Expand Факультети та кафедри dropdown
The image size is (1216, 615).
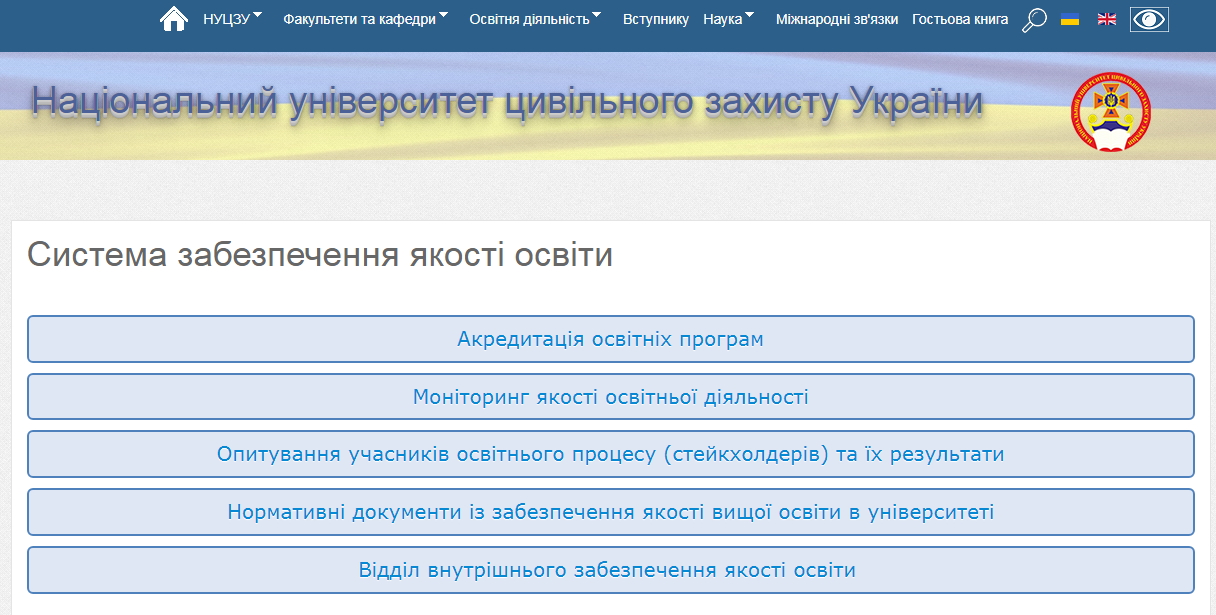[x=365, y=19]
